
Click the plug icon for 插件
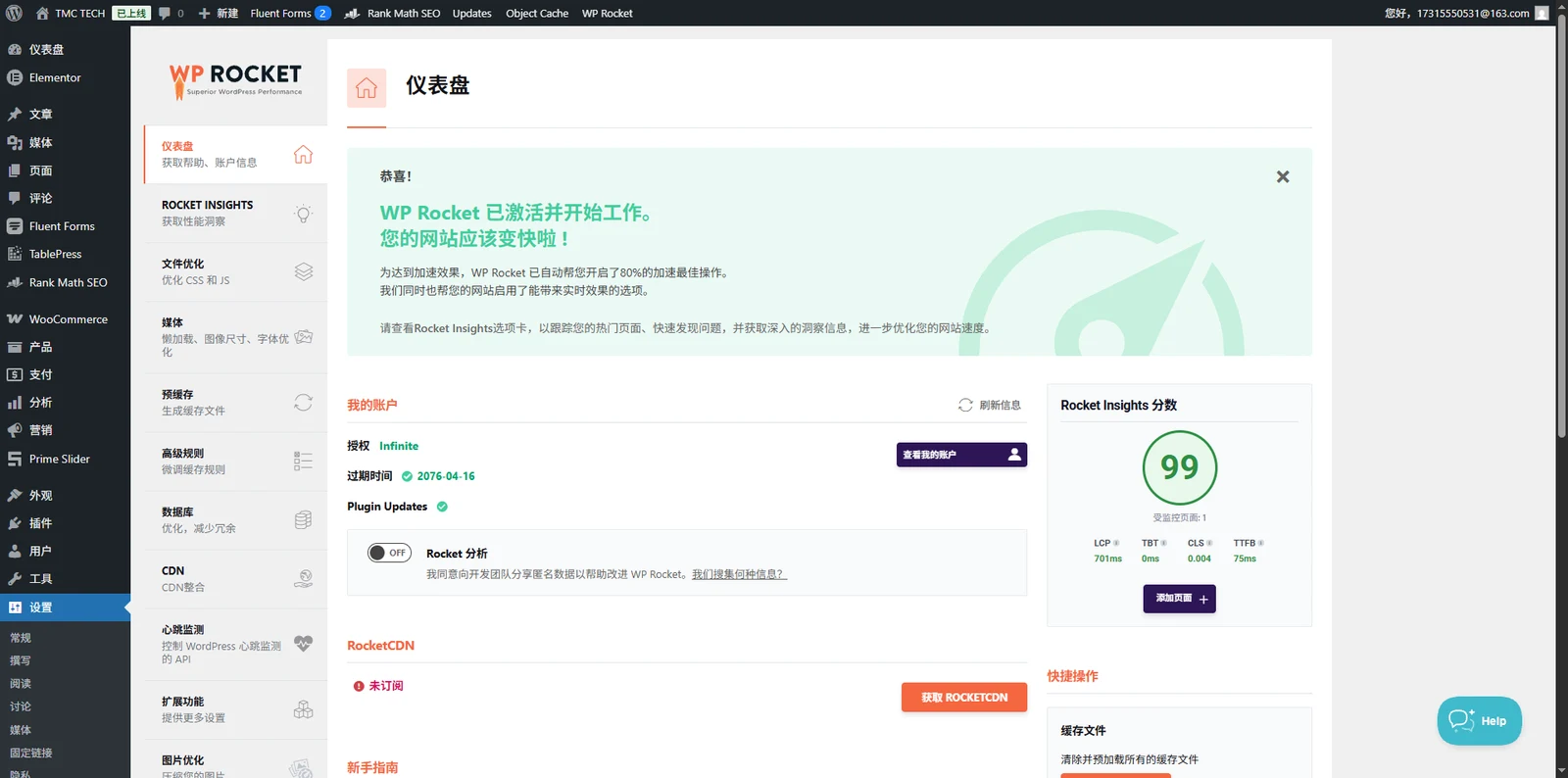15,523
